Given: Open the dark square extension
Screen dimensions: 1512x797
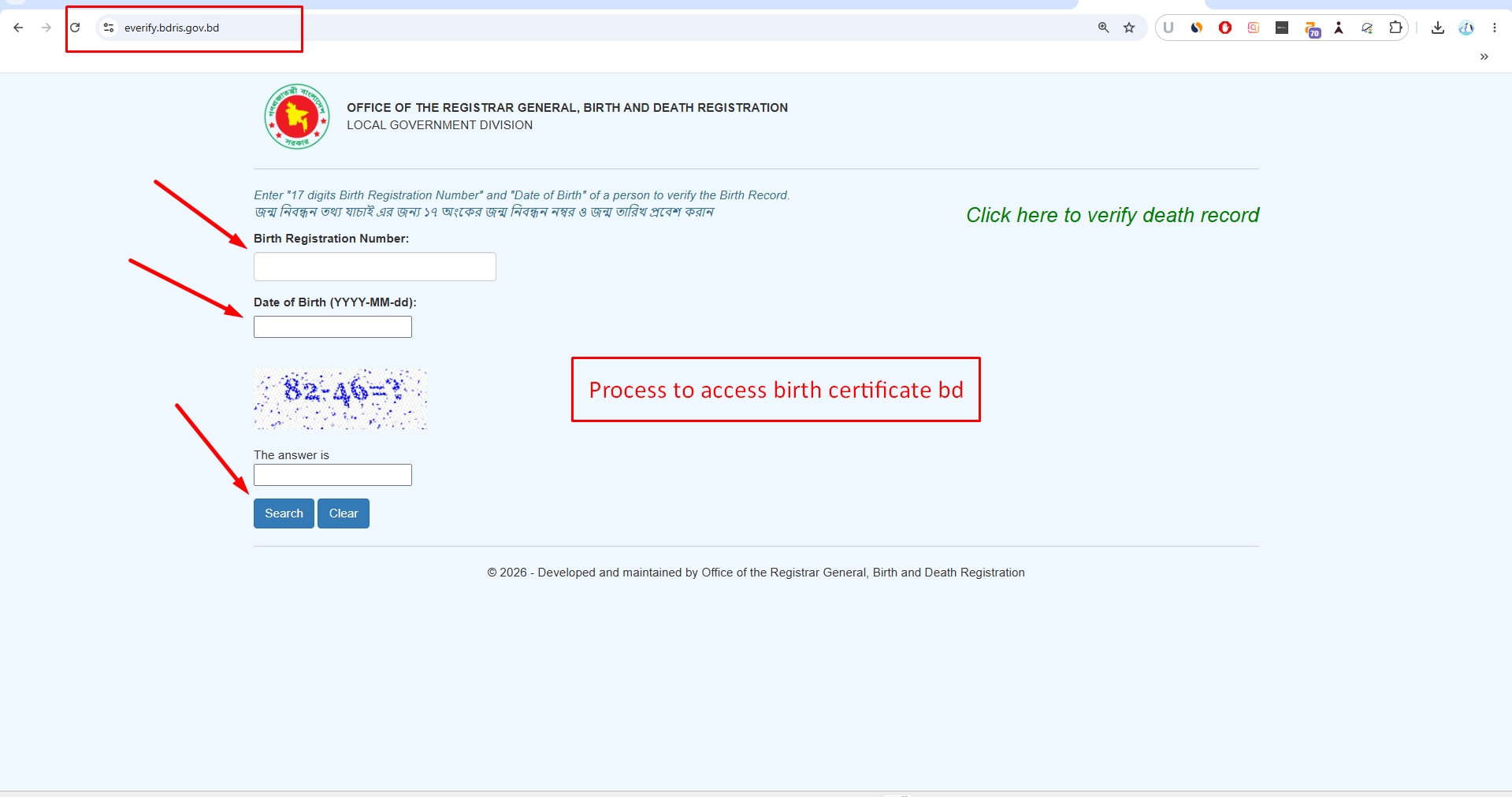Looking at the screenshot, I should 1282,28.
